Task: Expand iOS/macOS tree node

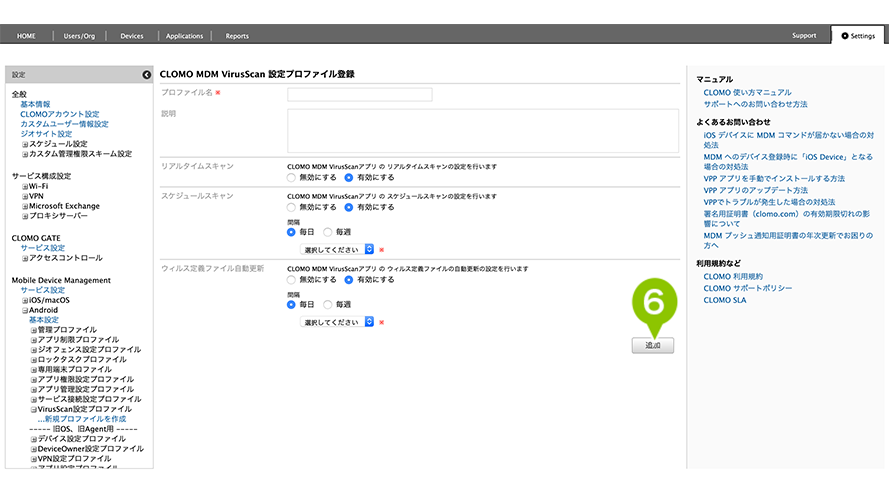Action: [25, 300]
